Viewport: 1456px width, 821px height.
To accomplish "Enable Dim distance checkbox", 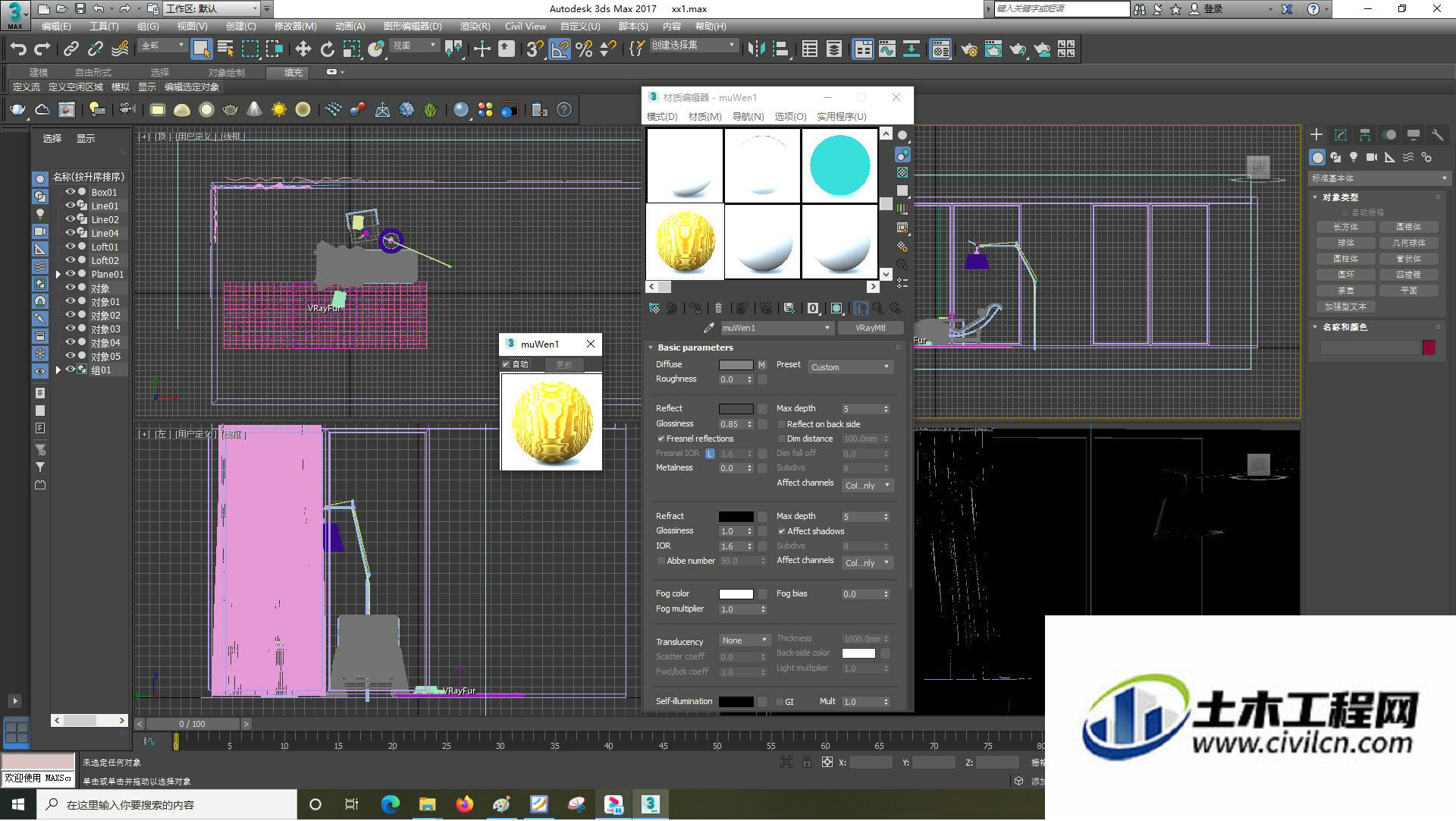I will click(781, 439).
